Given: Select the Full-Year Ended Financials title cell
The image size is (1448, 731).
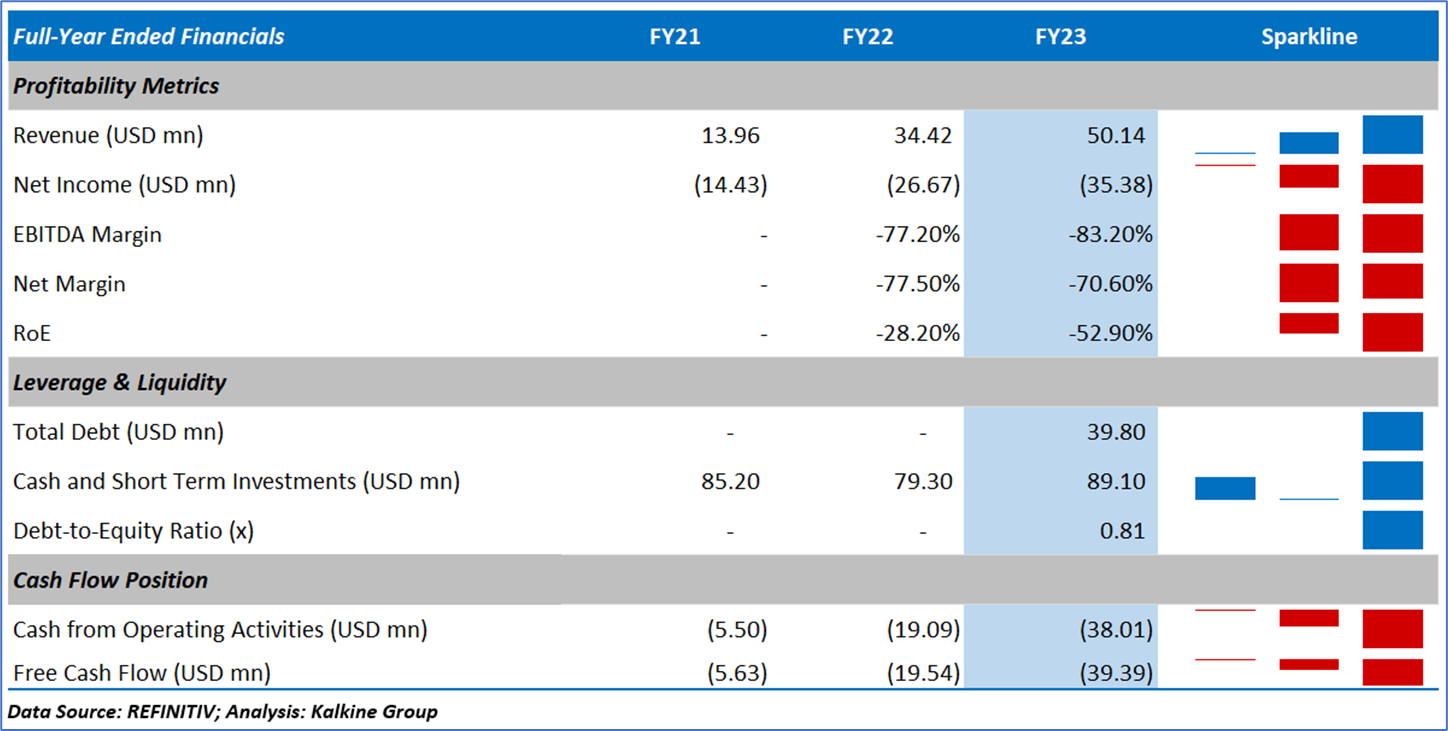Looking at the screenshot, I should (x=149, y=37).
